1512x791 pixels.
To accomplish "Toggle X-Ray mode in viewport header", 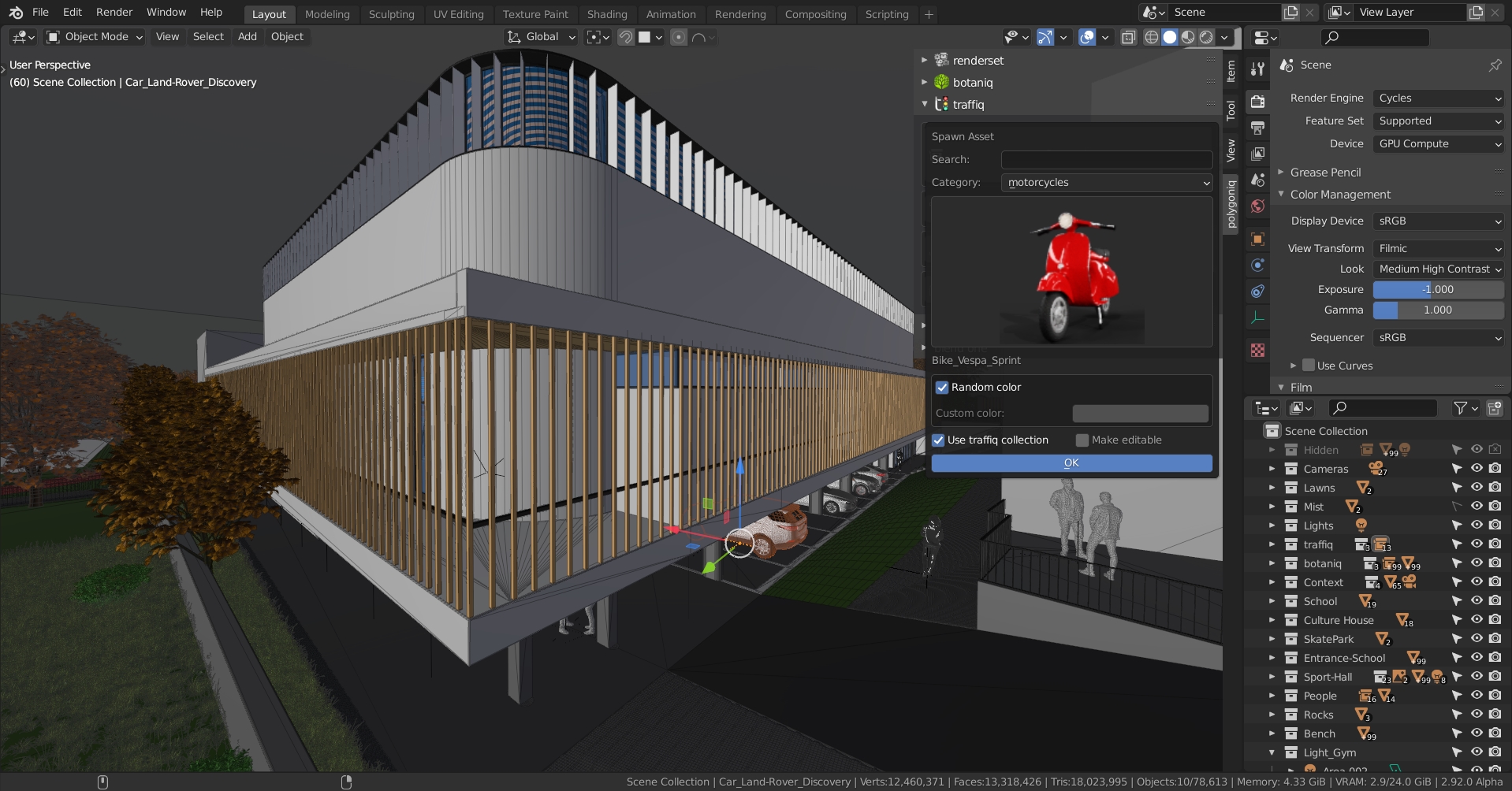I will (1128, 37).
